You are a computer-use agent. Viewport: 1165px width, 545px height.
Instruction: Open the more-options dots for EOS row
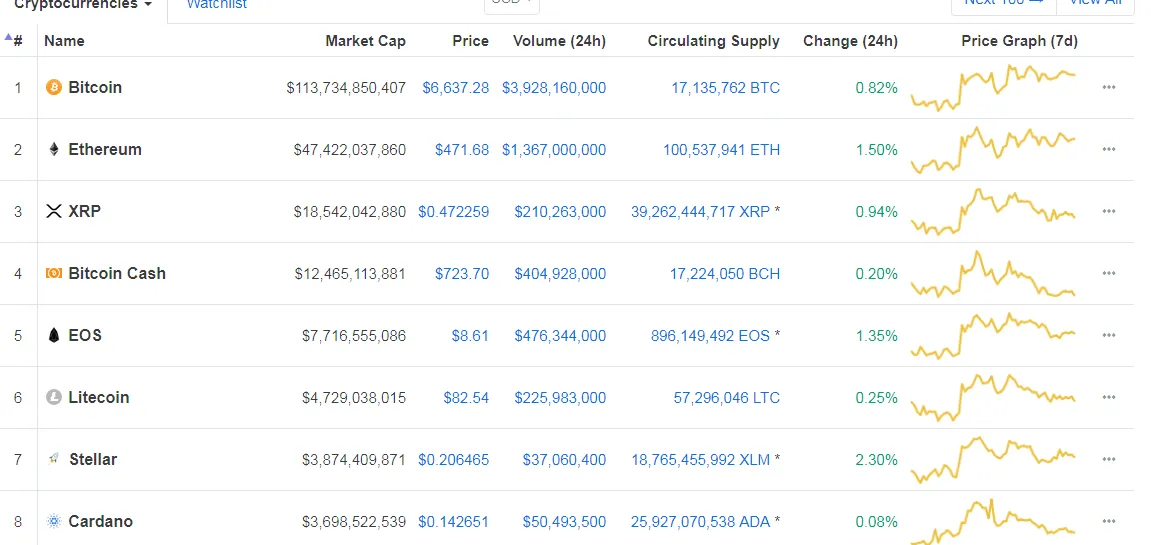coord(1109,336)
